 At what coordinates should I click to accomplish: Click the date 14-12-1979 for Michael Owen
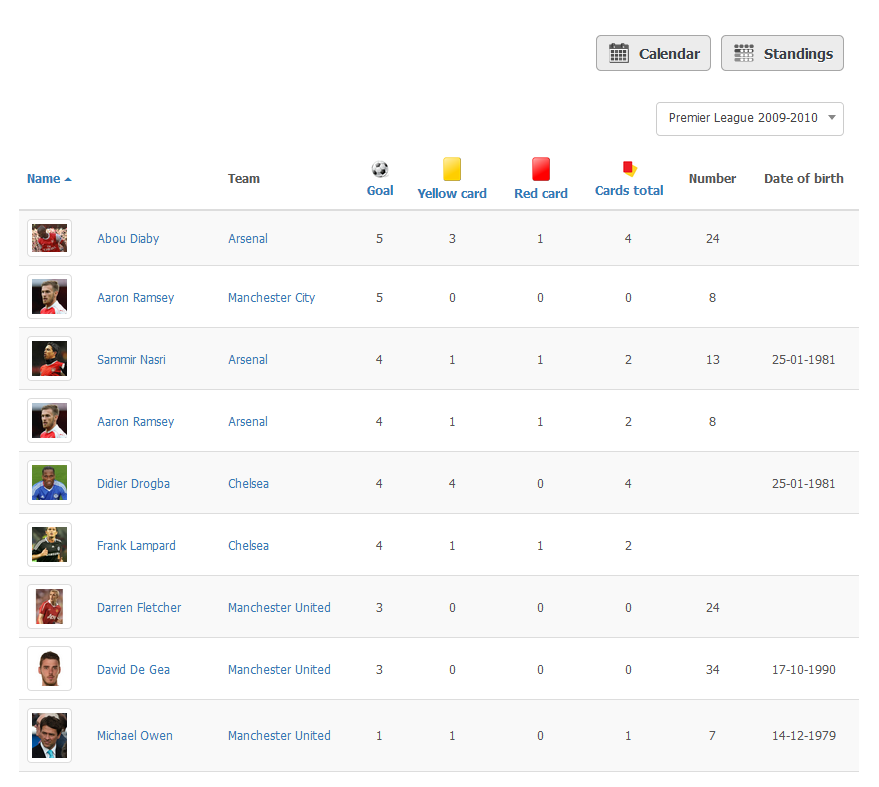[x=804, y=736]
